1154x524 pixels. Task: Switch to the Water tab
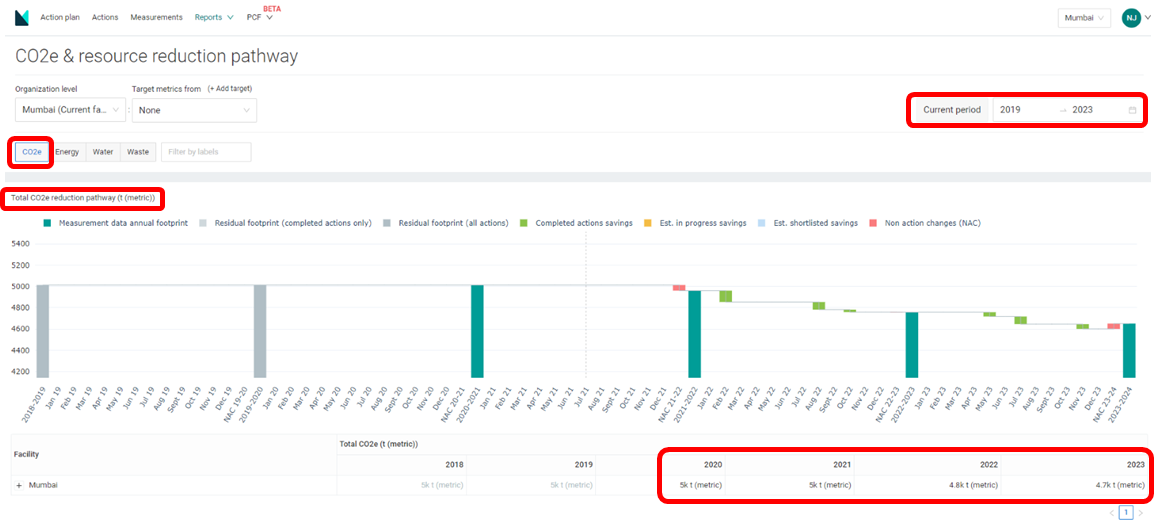pos(103,152)
